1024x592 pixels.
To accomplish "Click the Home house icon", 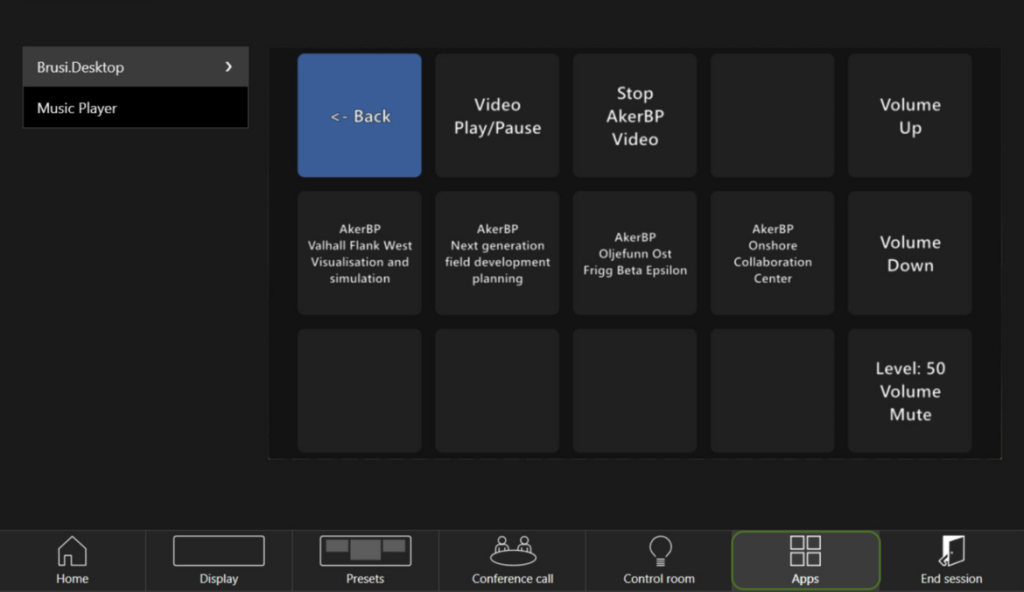I will point(72,551).
